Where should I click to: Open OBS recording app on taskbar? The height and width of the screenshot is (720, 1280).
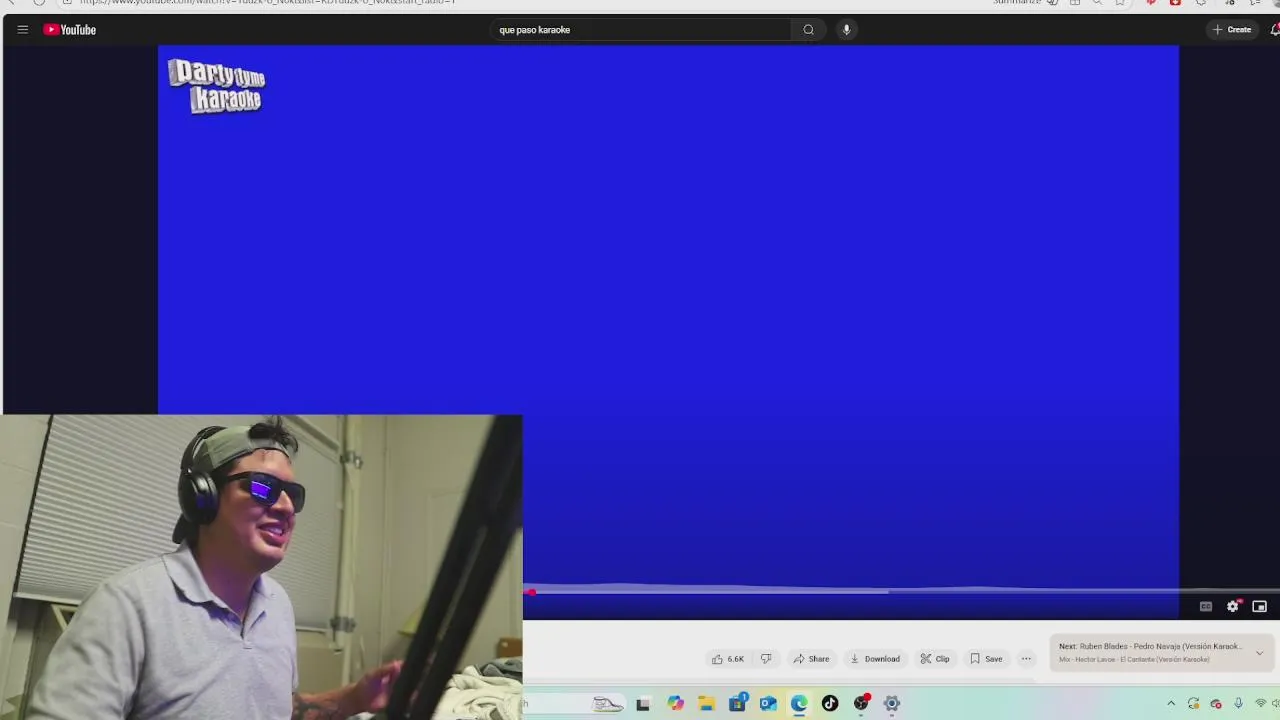tap(861, 704)
